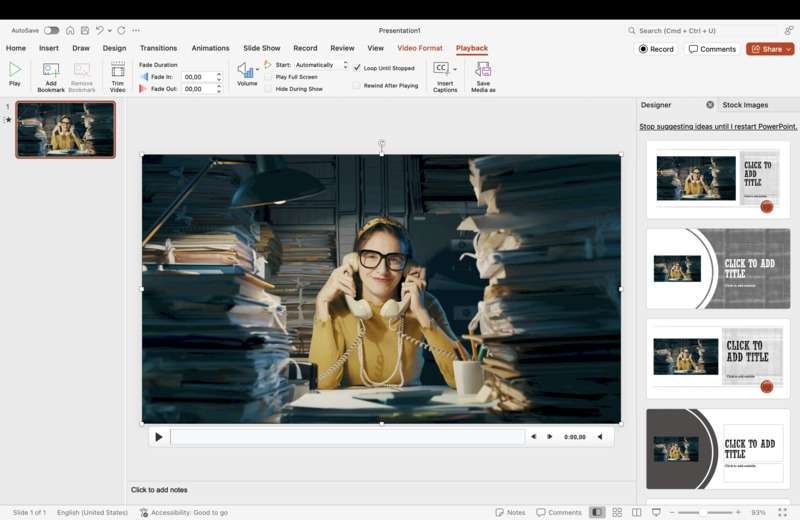Open the Undo history dropdown arrow

(110, 31)
